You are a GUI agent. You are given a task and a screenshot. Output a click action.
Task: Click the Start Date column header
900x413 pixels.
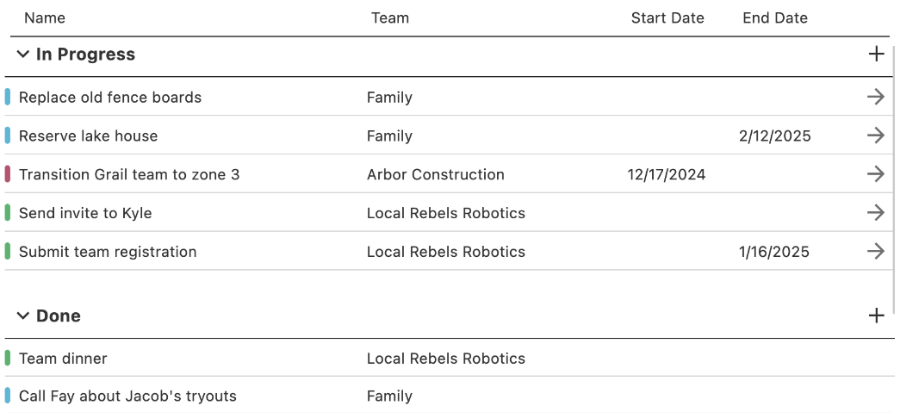pyautogui.click(x=667, y=18)
